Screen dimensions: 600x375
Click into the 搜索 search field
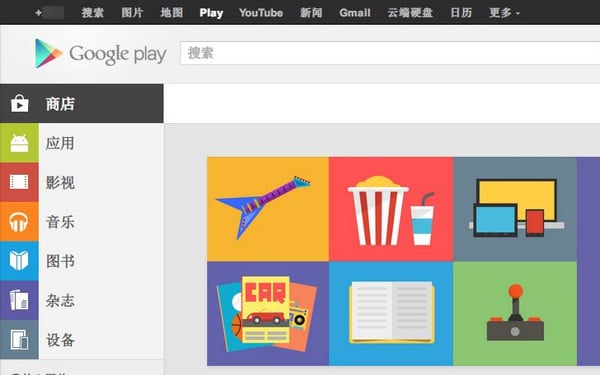click(390, 53)
